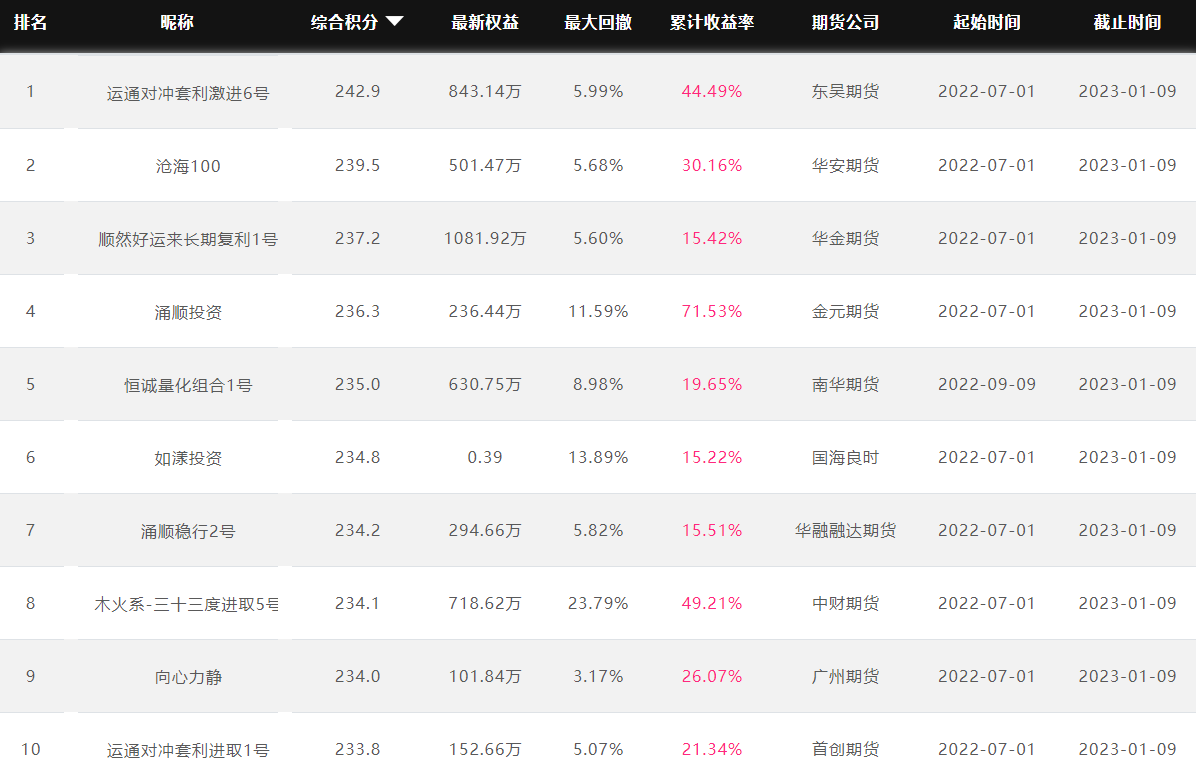Select drawdown value 3.17%
Image resolution: width=1196 pixels, height=784 pixels.
point(598,676)
